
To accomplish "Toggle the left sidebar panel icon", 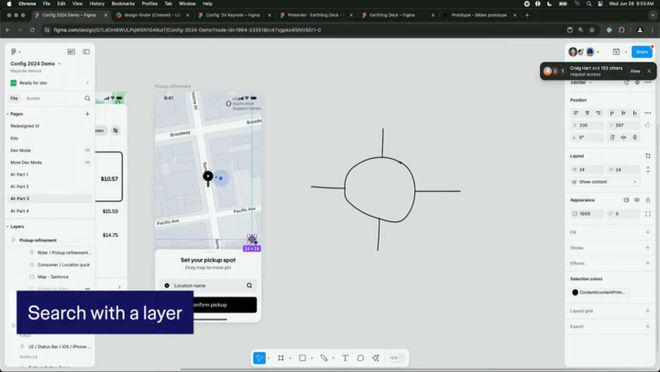I will point(86,52).
